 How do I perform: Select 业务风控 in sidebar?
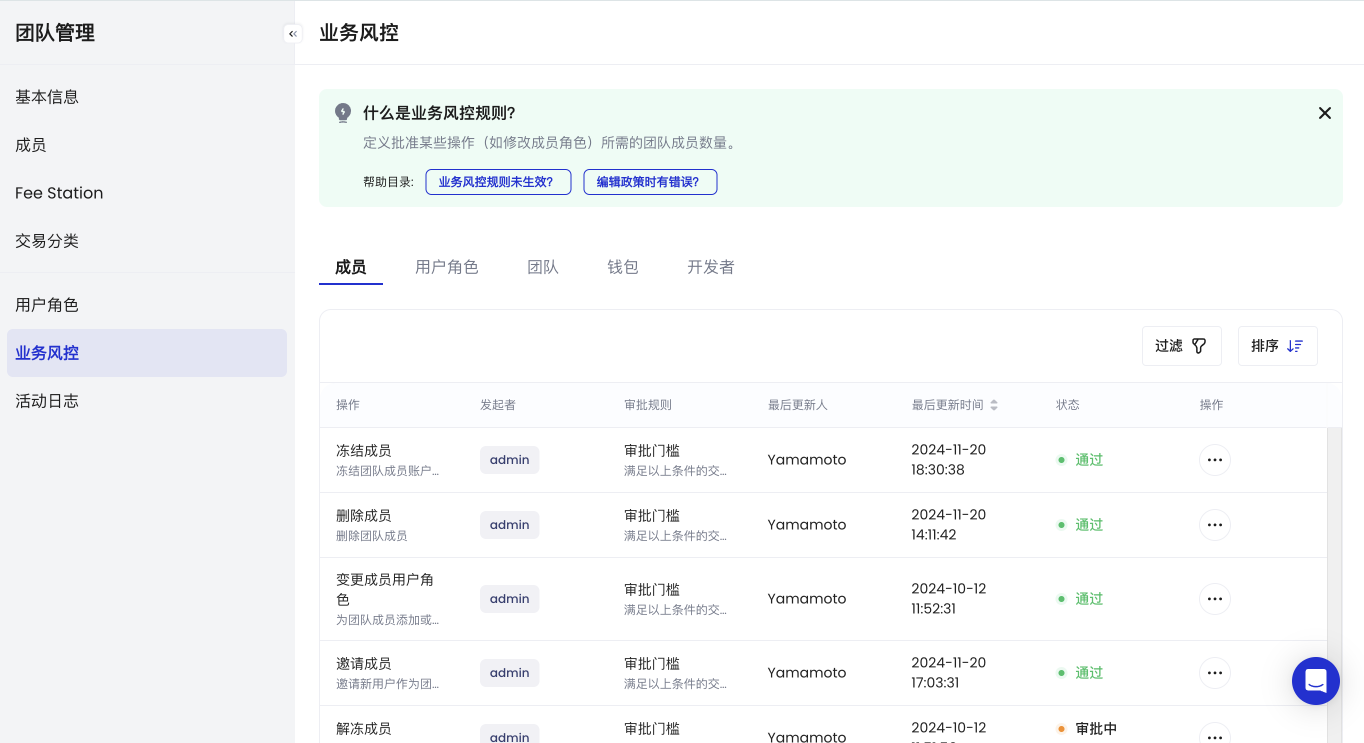pyautogui.click(x=147, y=353)
